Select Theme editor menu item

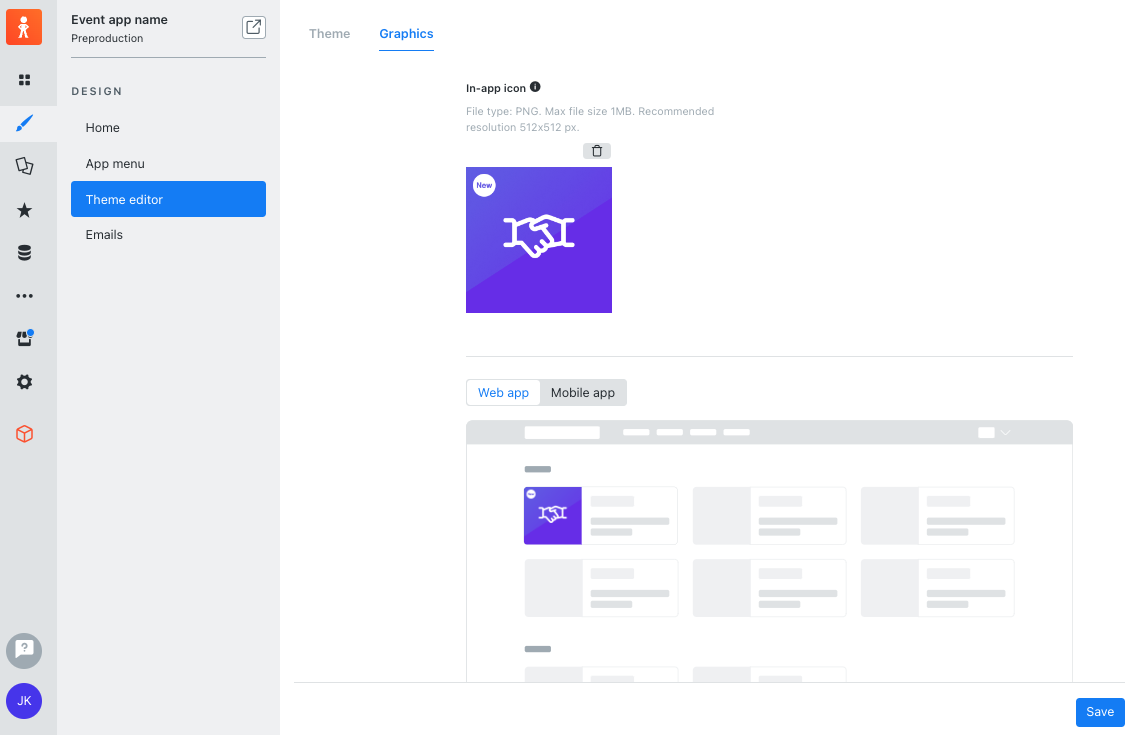(x=168, y=199)
